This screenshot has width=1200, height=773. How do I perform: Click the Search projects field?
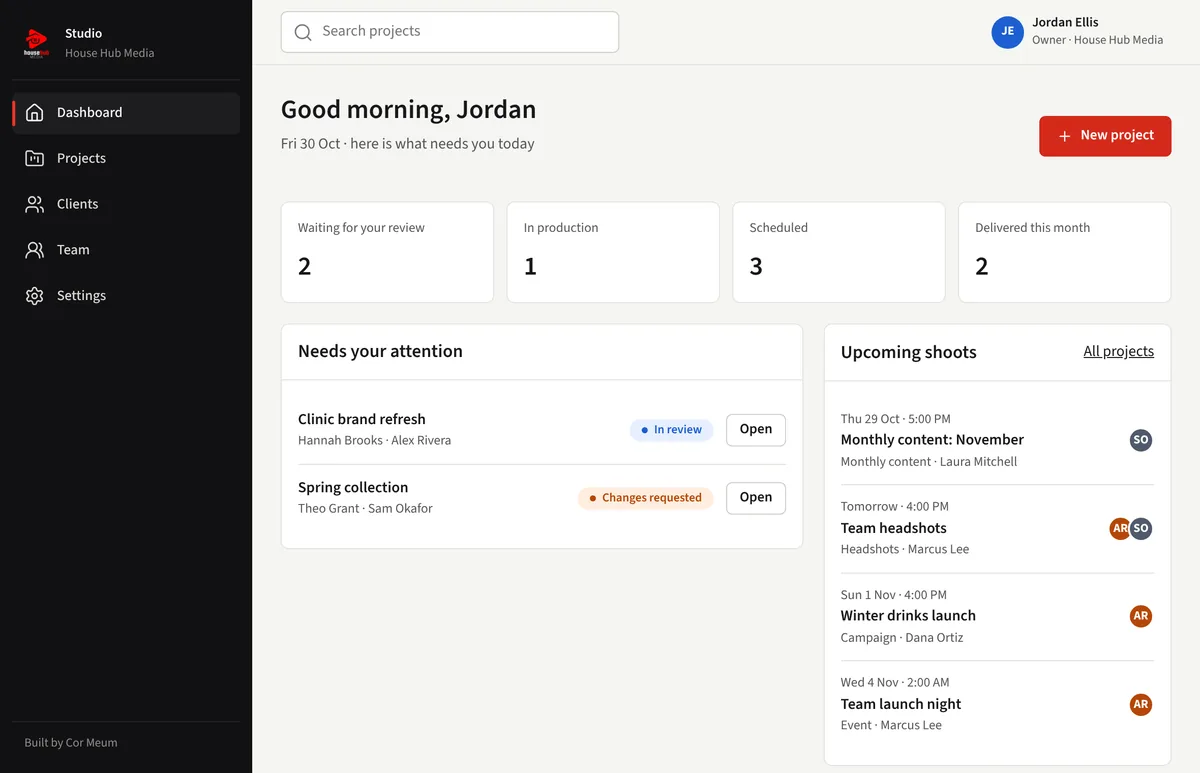tap(450, 32)
